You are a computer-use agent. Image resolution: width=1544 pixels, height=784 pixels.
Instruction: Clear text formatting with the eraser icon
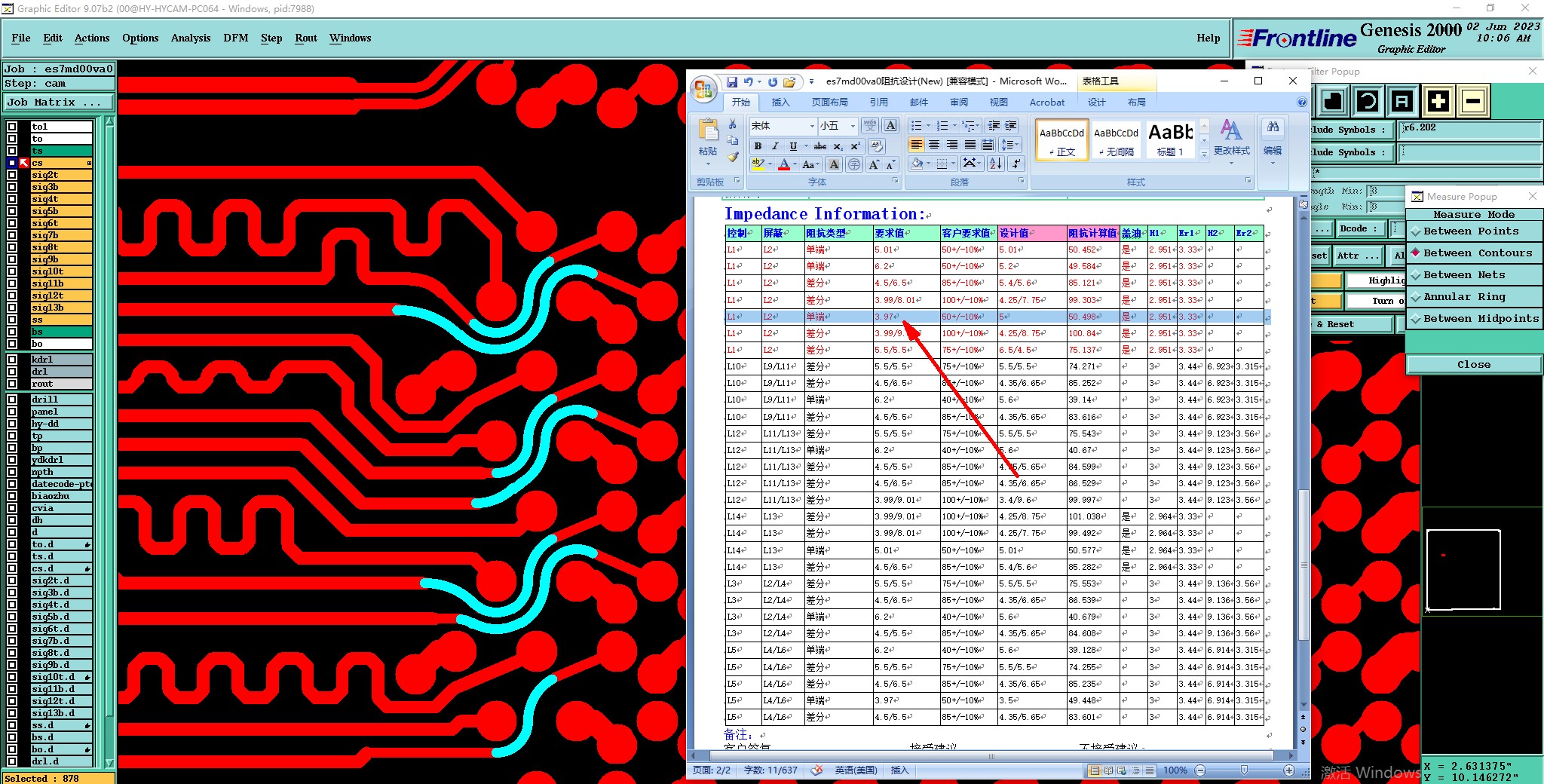(x=876, y=146)
